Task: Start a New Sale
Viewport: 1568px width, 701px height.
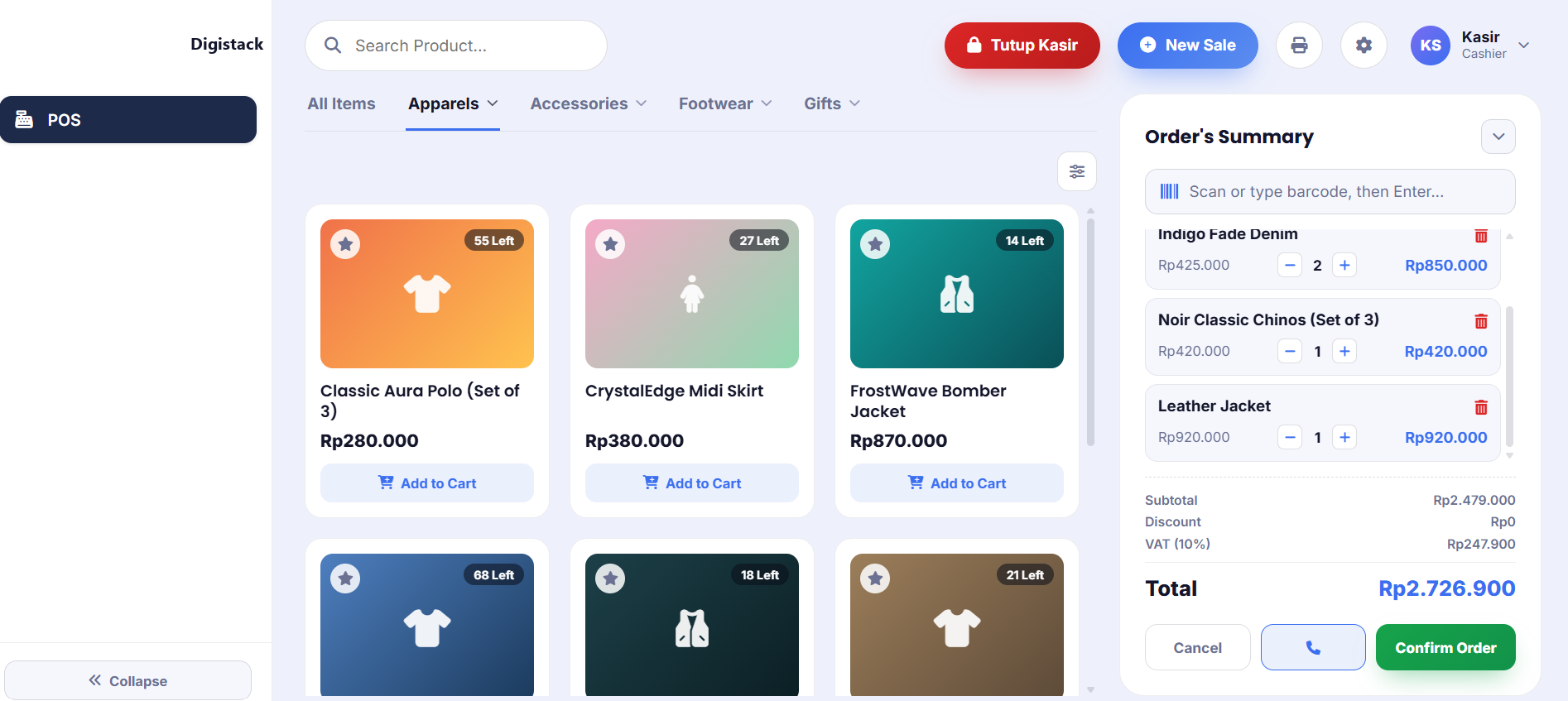Action: (1188, 46)
